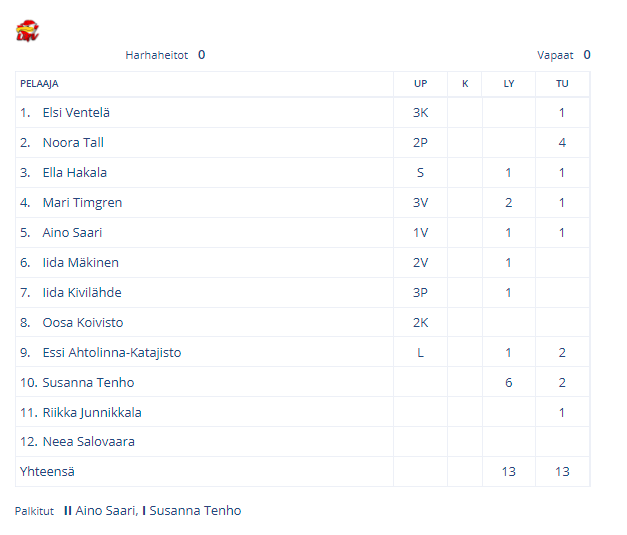Select Riikka Junnikkala's name

coord(92,413)
